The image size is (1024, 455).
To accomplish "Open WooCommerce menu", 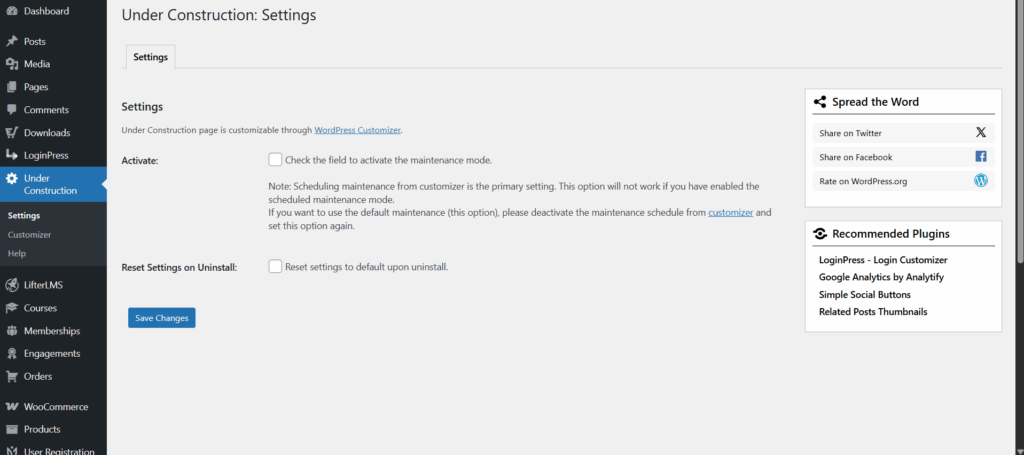I will tap(54, 407).
